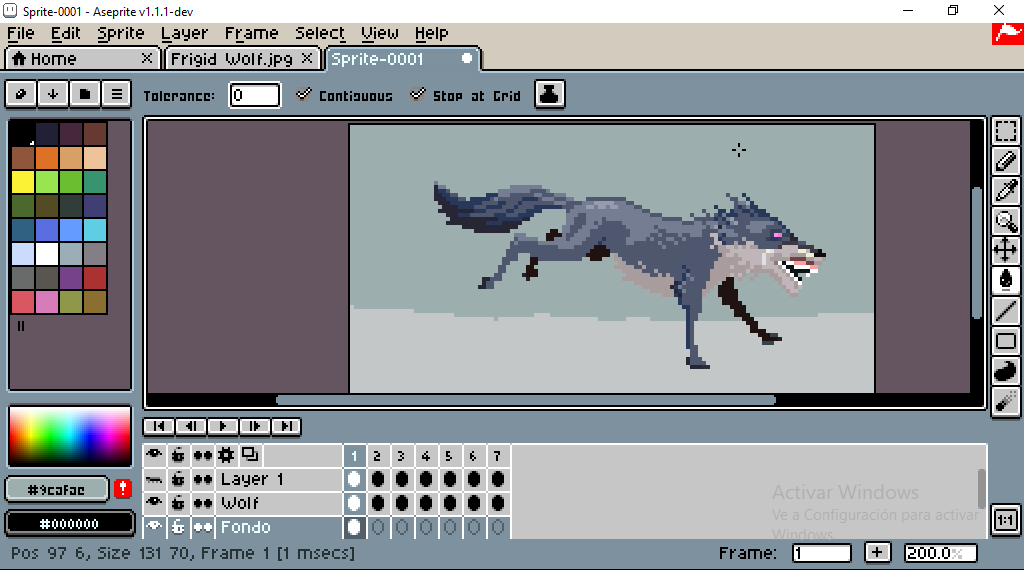The height and width of the screenshot is (570, 1024).
Task: Click the Tolerance input field
Action: point(255,95)
